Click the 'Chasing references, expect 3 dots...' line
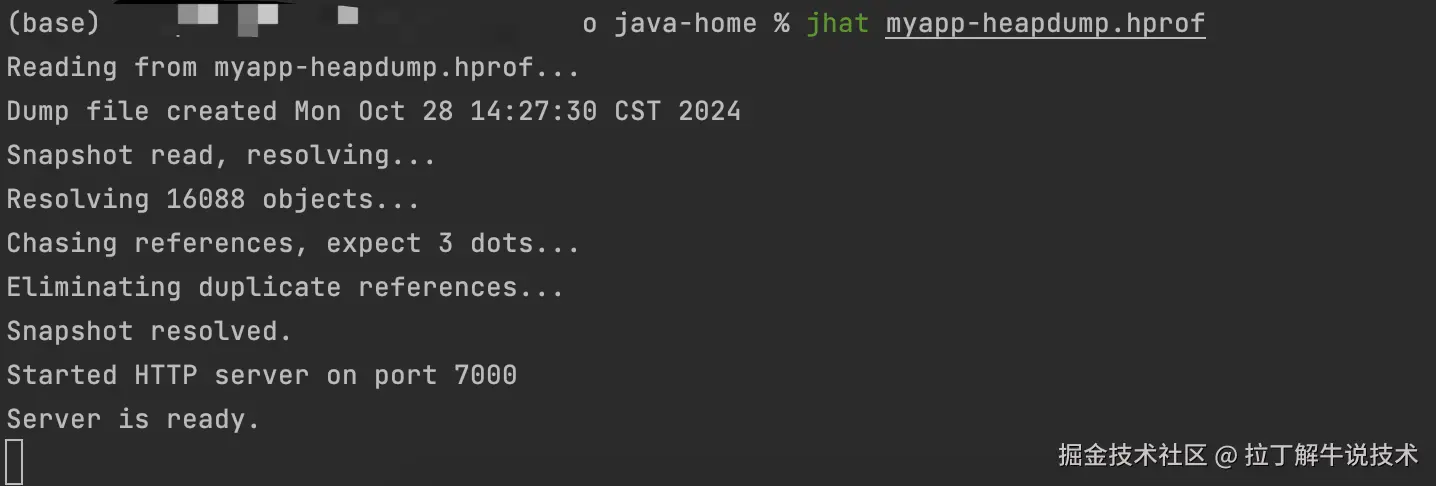 [x=292, y=243]
